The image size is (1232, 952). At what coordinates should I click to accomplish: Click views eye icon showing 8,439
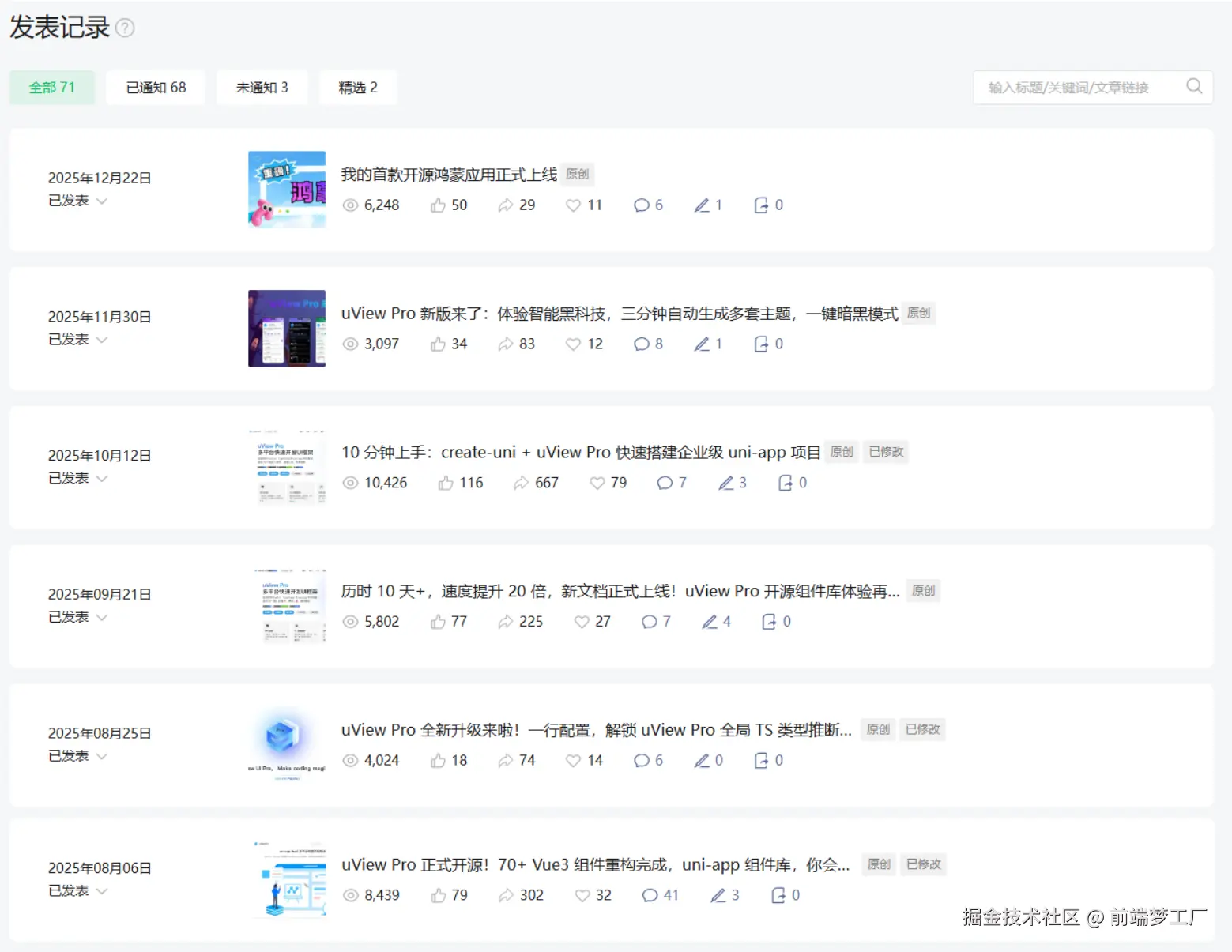[x=350, y=895]
